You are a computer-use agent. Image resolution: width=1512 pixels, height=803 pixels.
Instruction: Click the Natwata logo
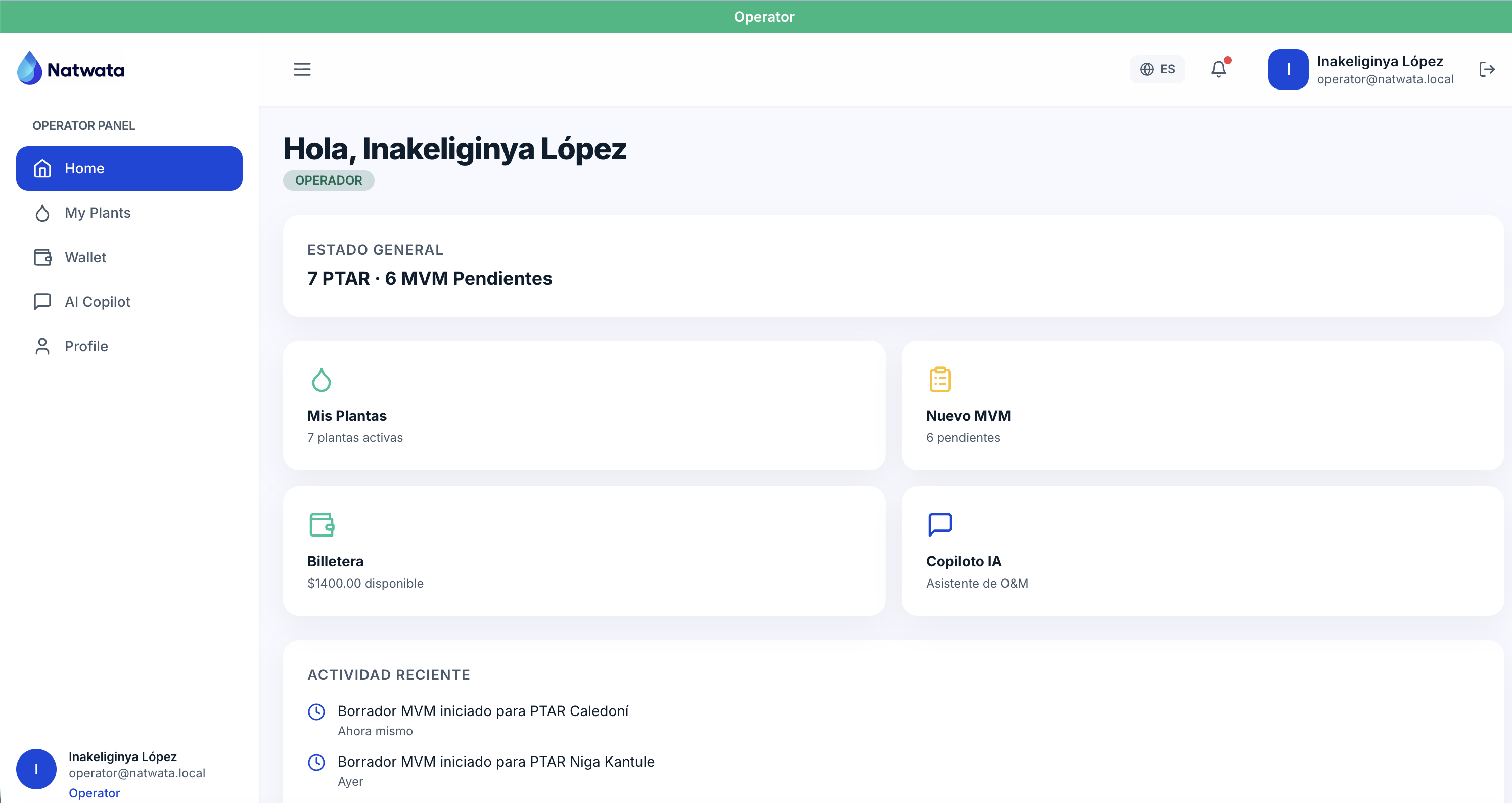coord(71,69)
